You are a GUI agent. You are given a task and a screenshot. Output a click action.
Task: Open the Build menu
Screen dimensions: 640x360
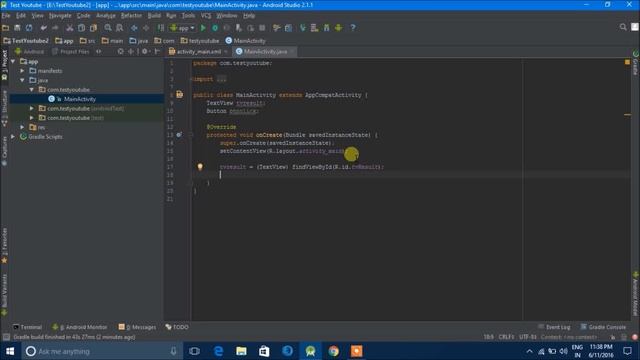[x=154, y=16]
